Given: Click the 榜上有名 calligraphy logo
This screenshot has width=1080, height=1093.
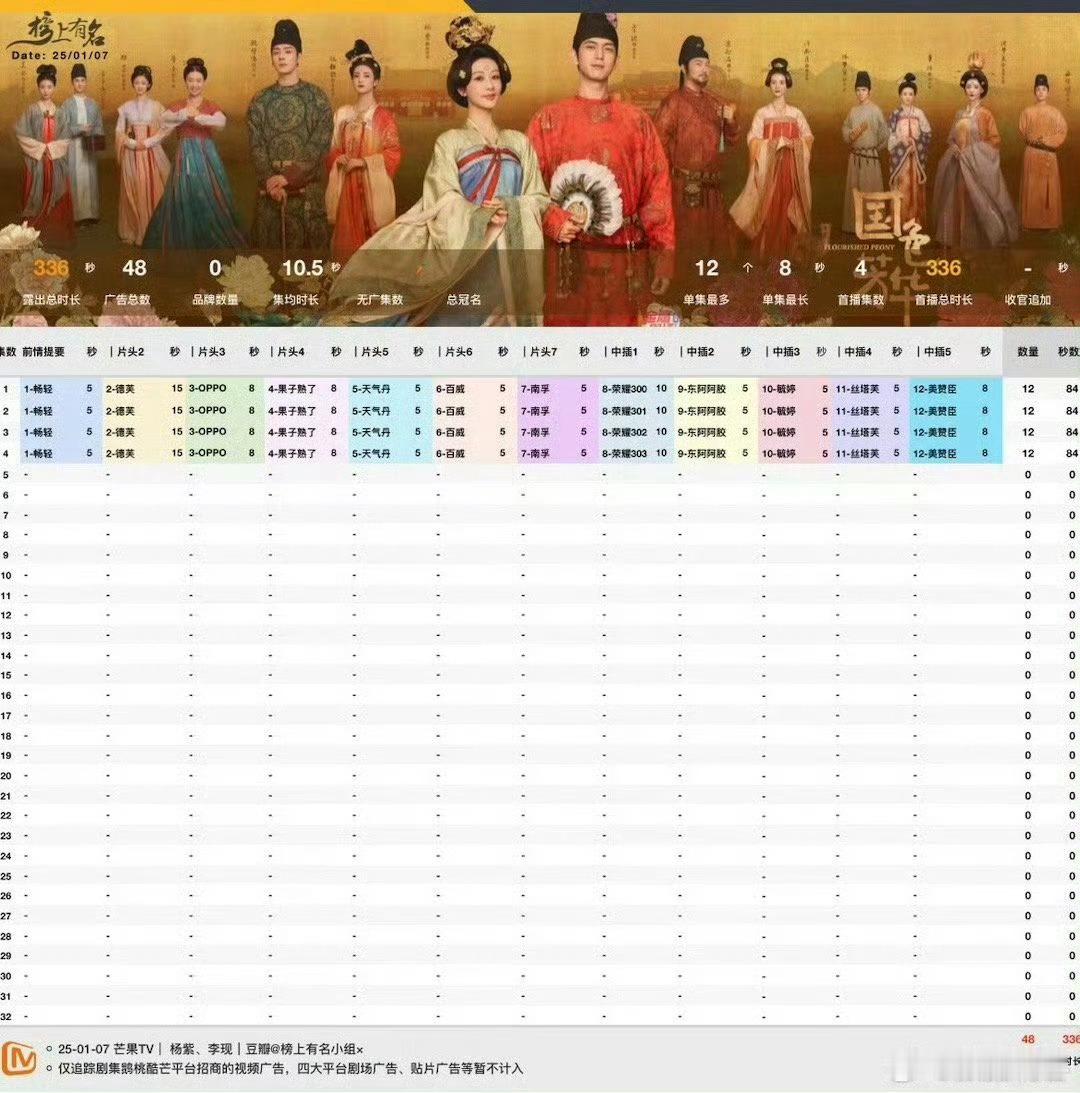Looking at the screenshot, I should [x=61, y=32].
